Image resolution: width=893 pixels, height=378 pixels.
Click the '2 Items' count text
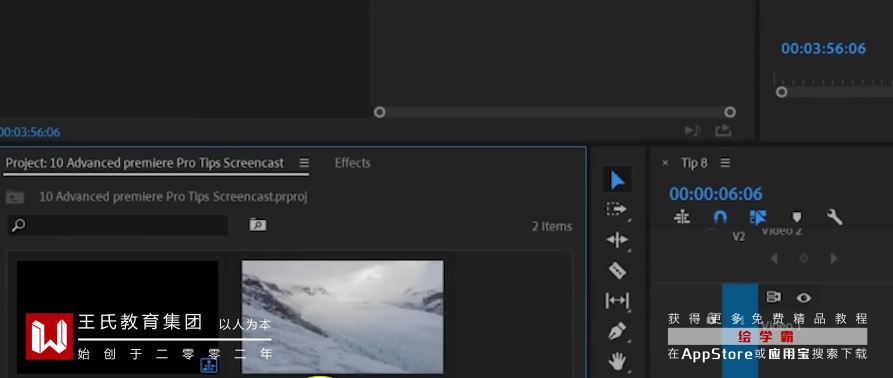coord(552,227)
